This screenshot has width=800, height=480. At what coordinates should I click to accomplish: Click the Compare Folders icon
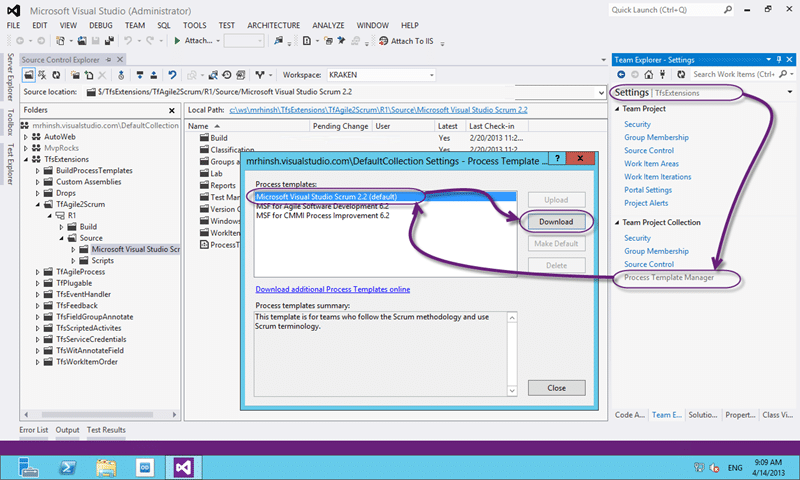pyautogui.click(x=213, y=75)
